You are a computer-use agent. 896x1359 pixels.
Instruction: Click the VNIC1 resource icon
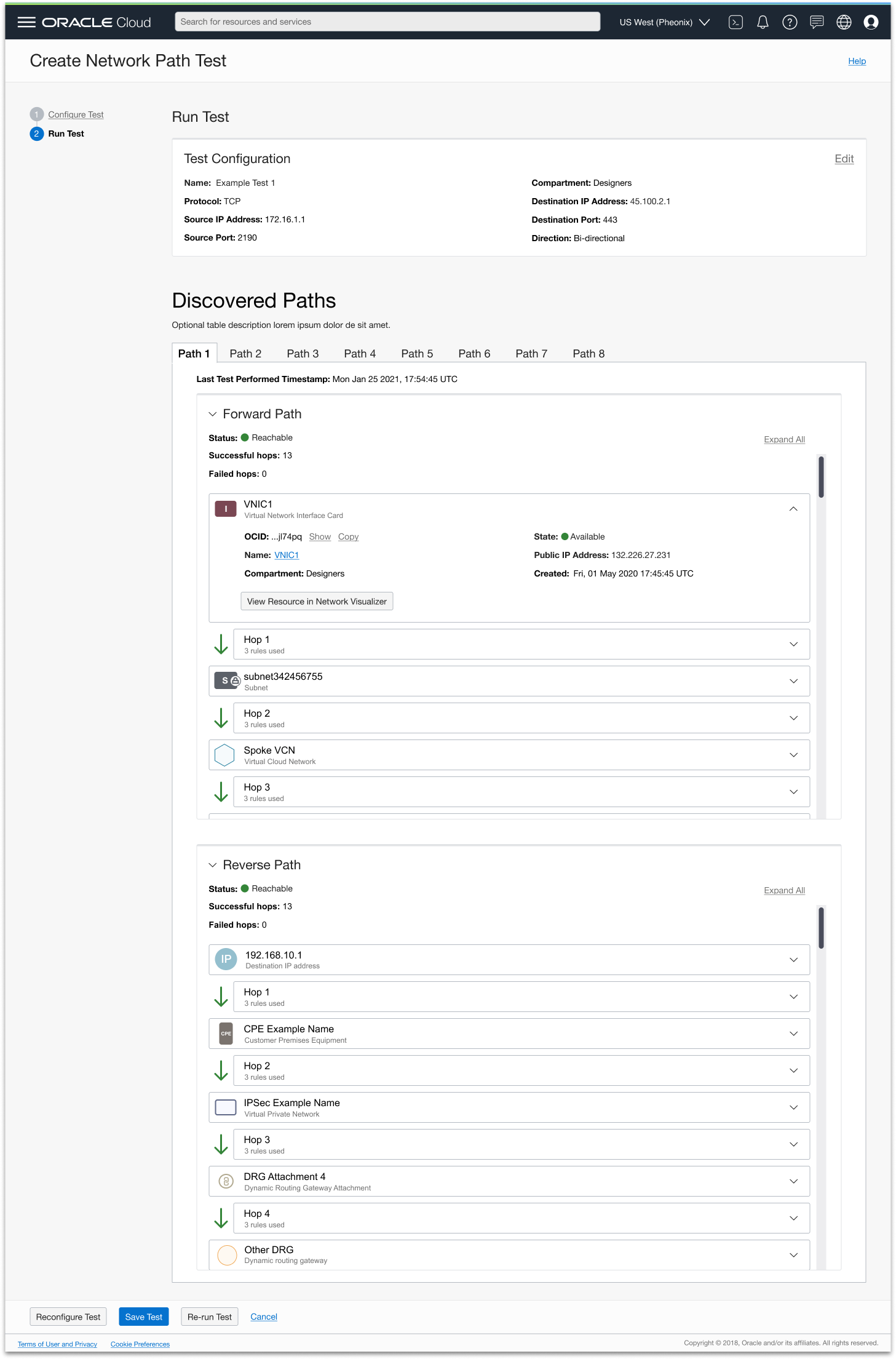coord(226,509)
